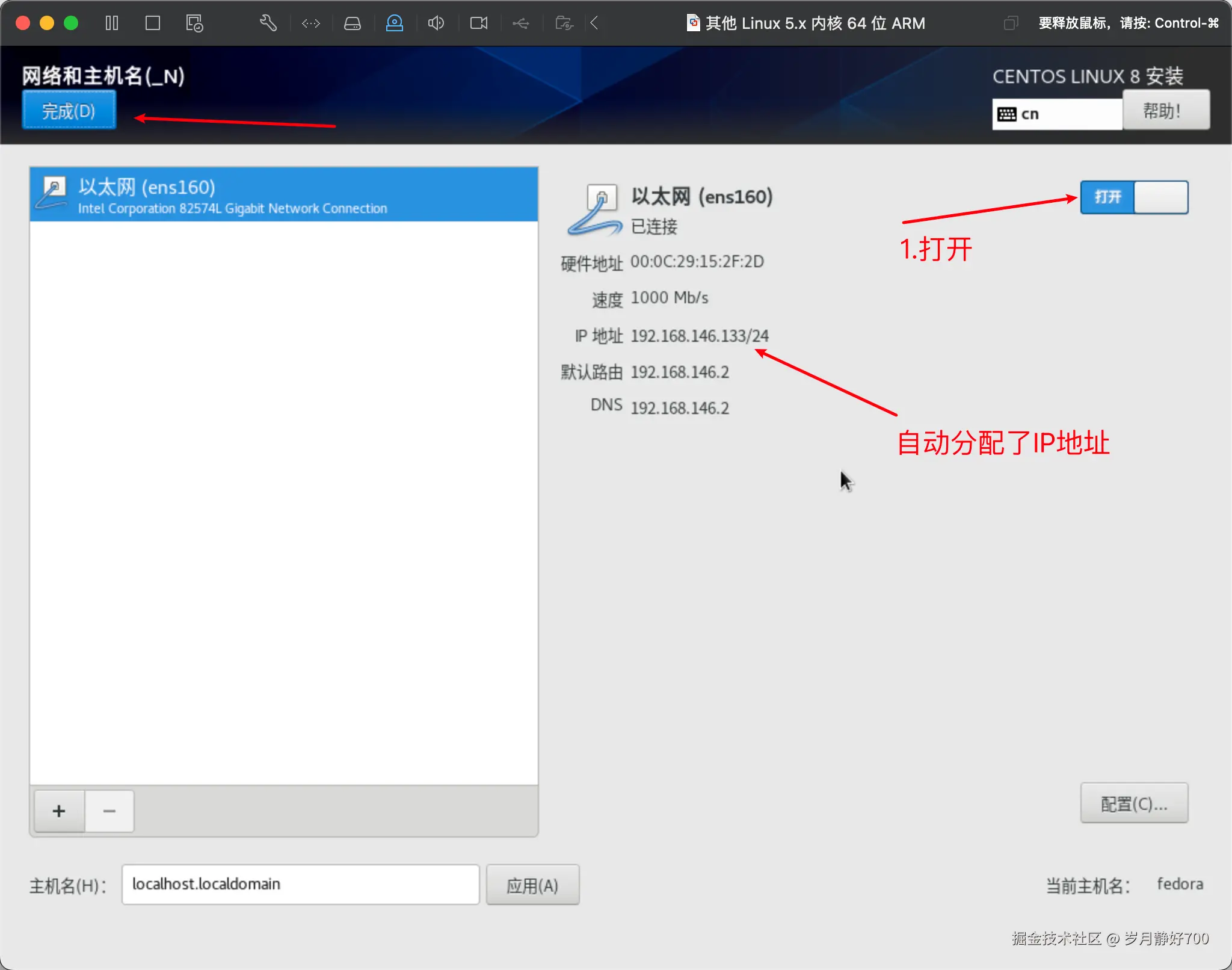Take a snapshot of the VM
The width and height of the screenshot is (1232, 970).
click(x=194, y=23)
